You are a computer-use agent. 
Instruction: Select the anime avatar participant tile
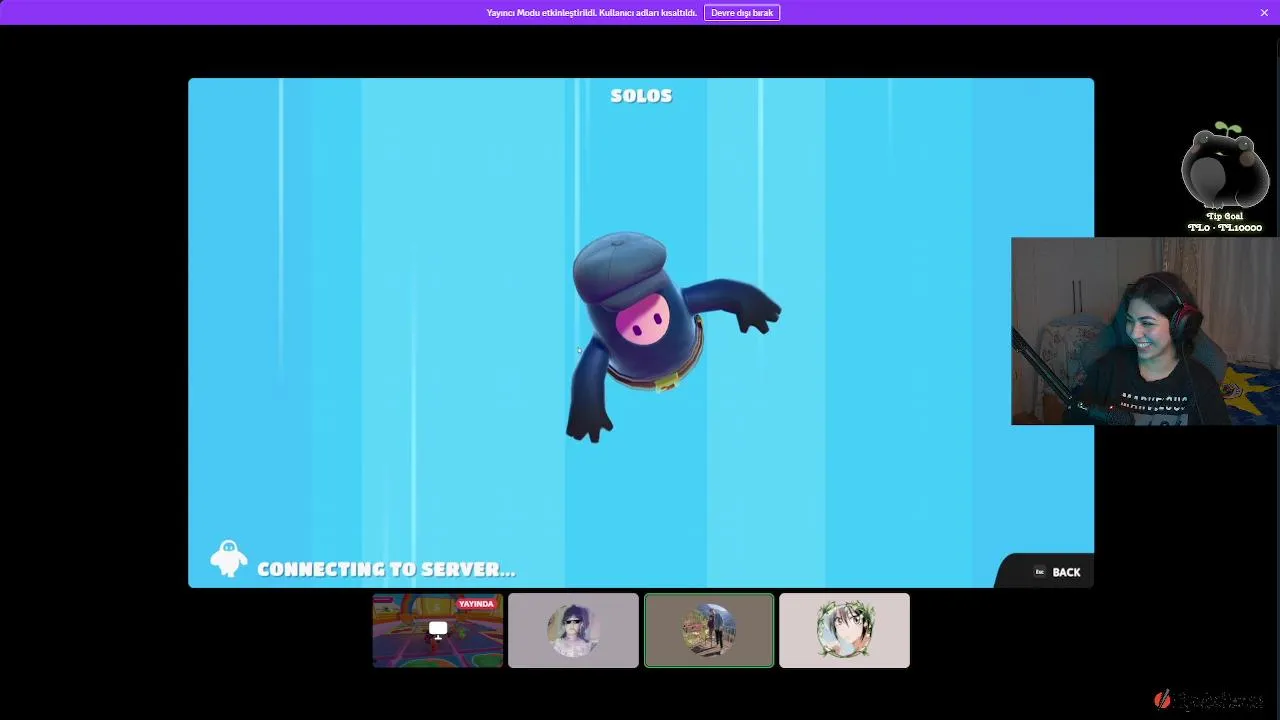(x=844, y=630)
